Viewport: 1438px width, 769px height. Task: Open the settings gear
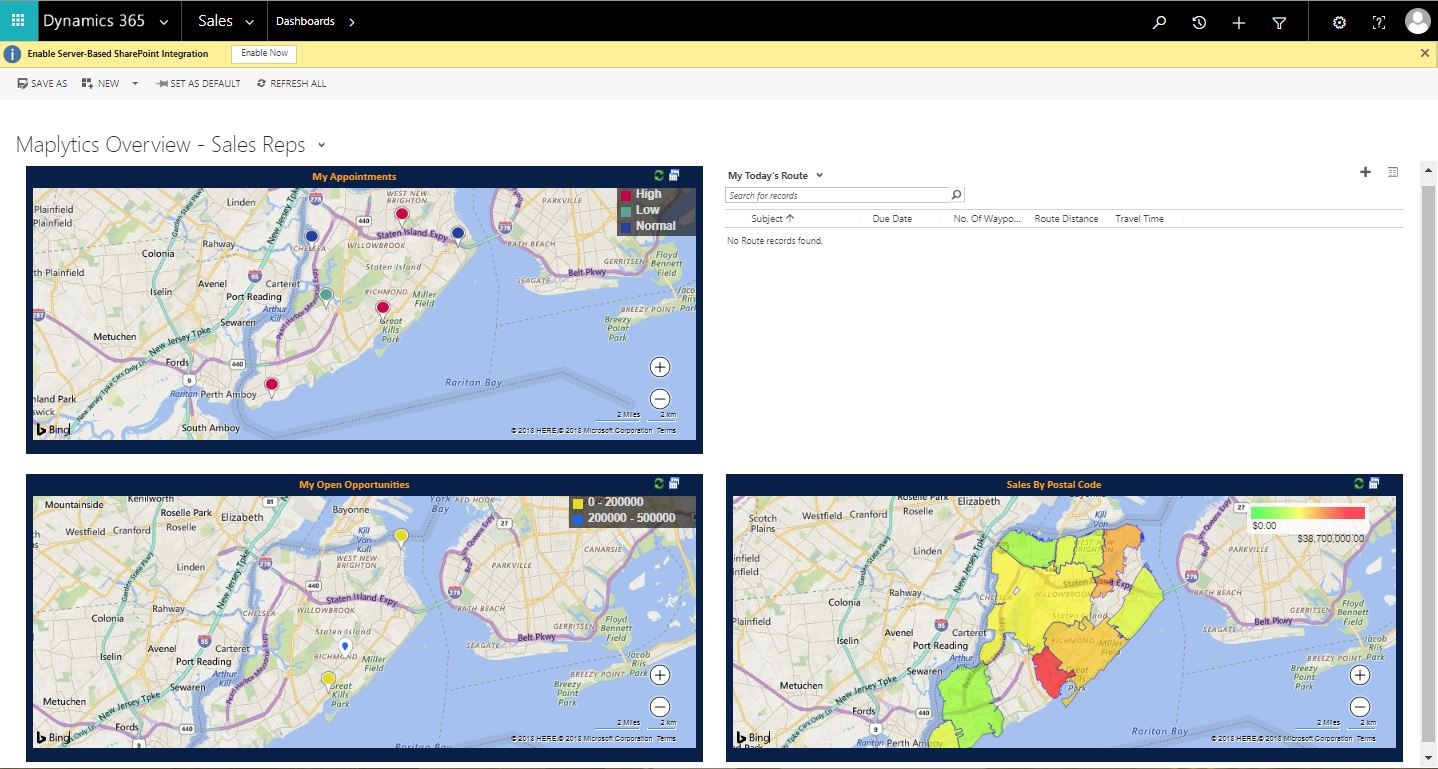pos(1339,22)
